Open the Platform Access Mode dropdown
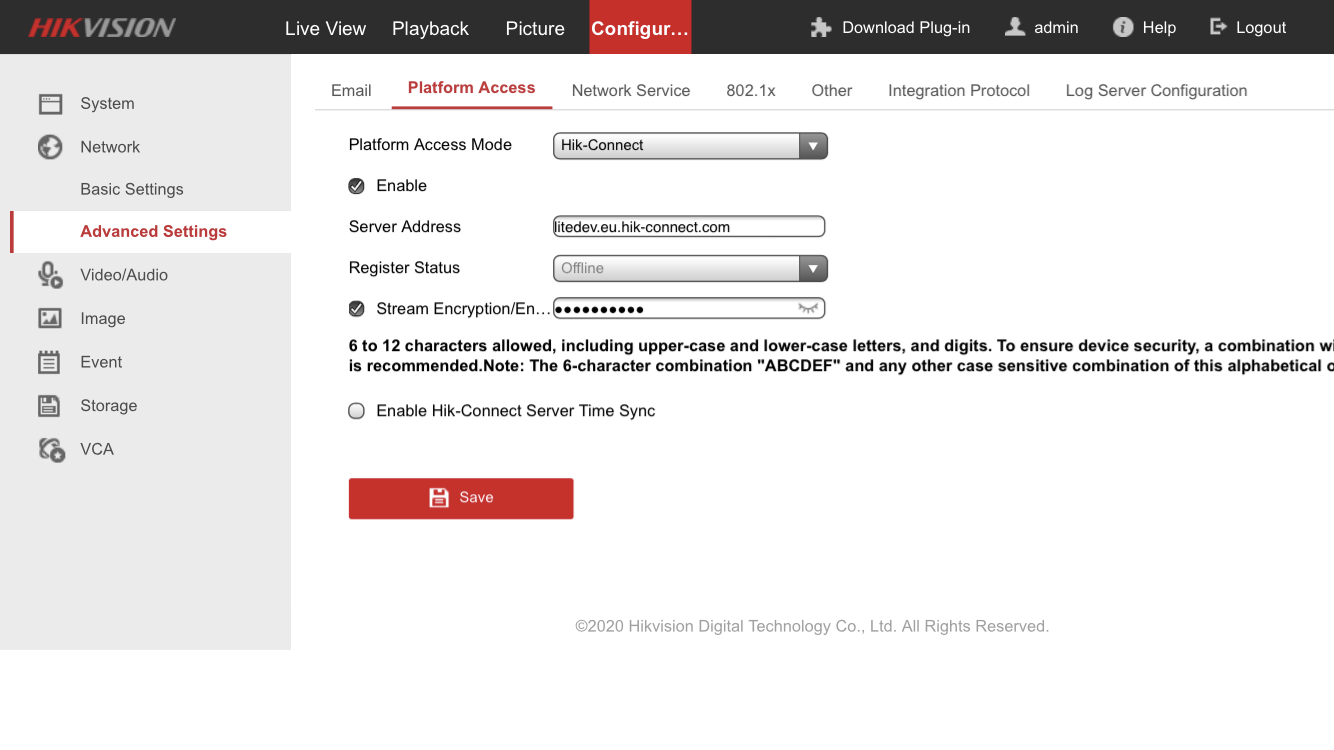The image size is (1334, 750). [x=690, y=146]
